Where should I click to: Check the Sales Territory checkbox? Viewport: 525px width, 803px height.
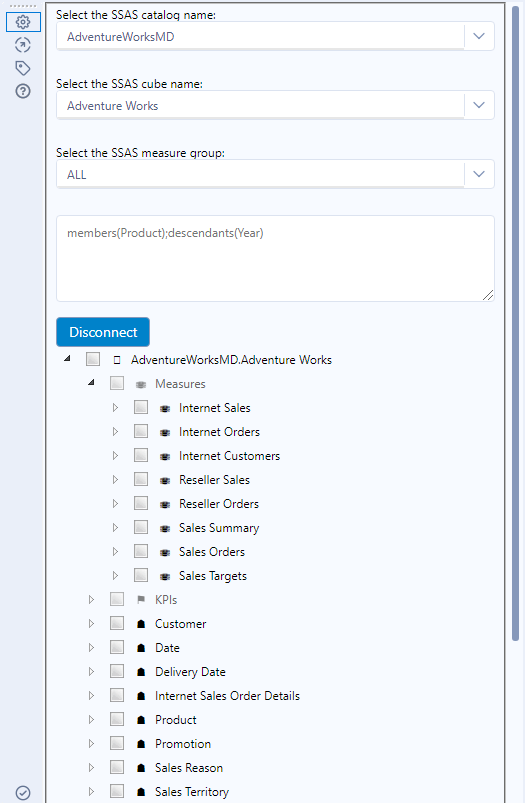117,791
